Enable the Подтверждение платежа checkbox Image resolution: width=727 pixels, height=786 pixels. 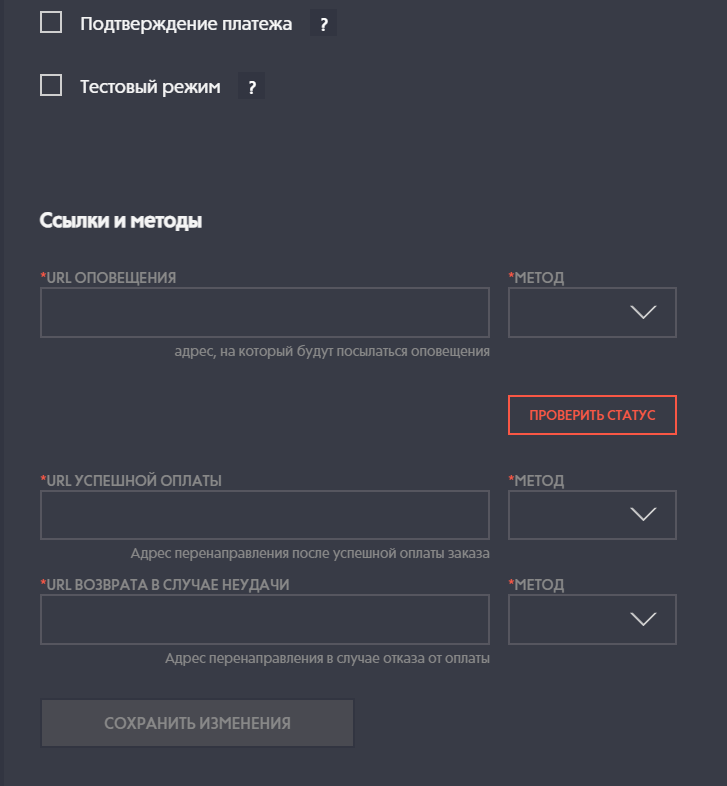(x=51, y=23)
